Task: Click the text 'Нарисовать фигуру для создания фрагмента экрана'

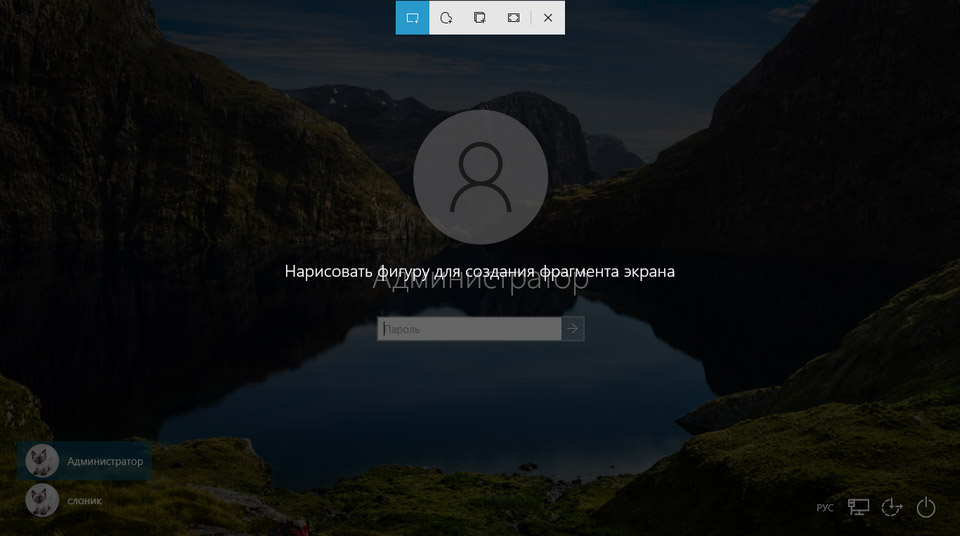Action: (x=480, y=271)
